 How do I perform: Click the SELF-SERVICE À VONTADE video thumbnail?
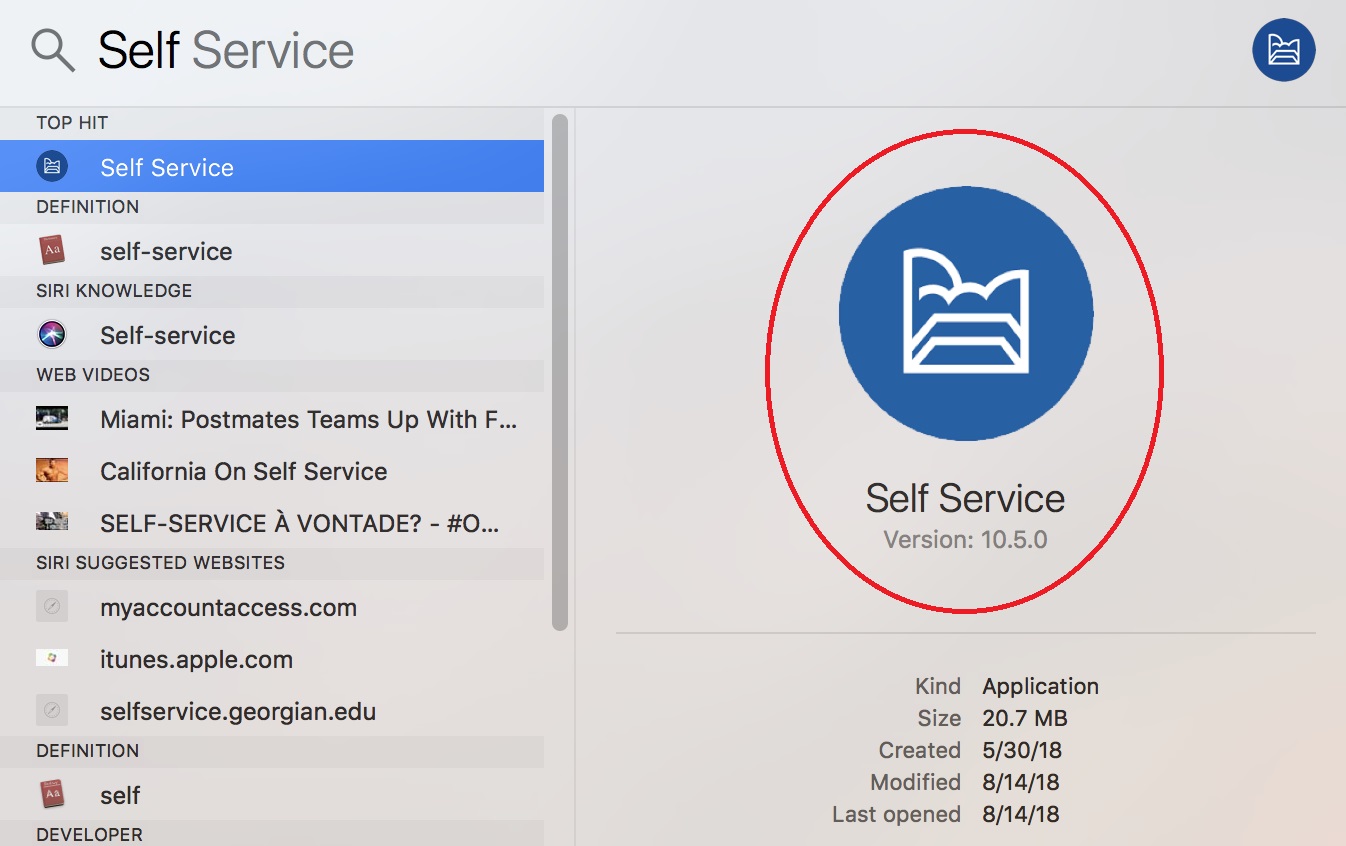click(x=52, y=521)
